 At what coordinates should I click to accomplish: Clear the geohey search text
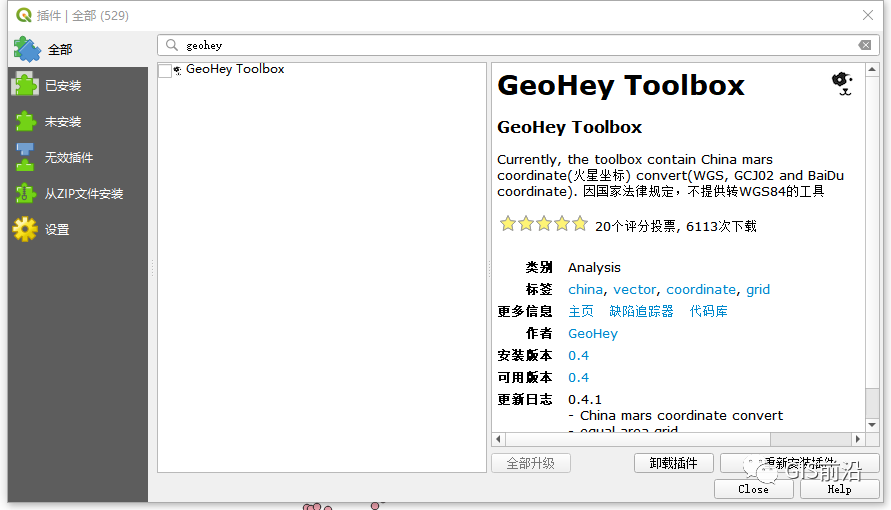click(865, 45)
